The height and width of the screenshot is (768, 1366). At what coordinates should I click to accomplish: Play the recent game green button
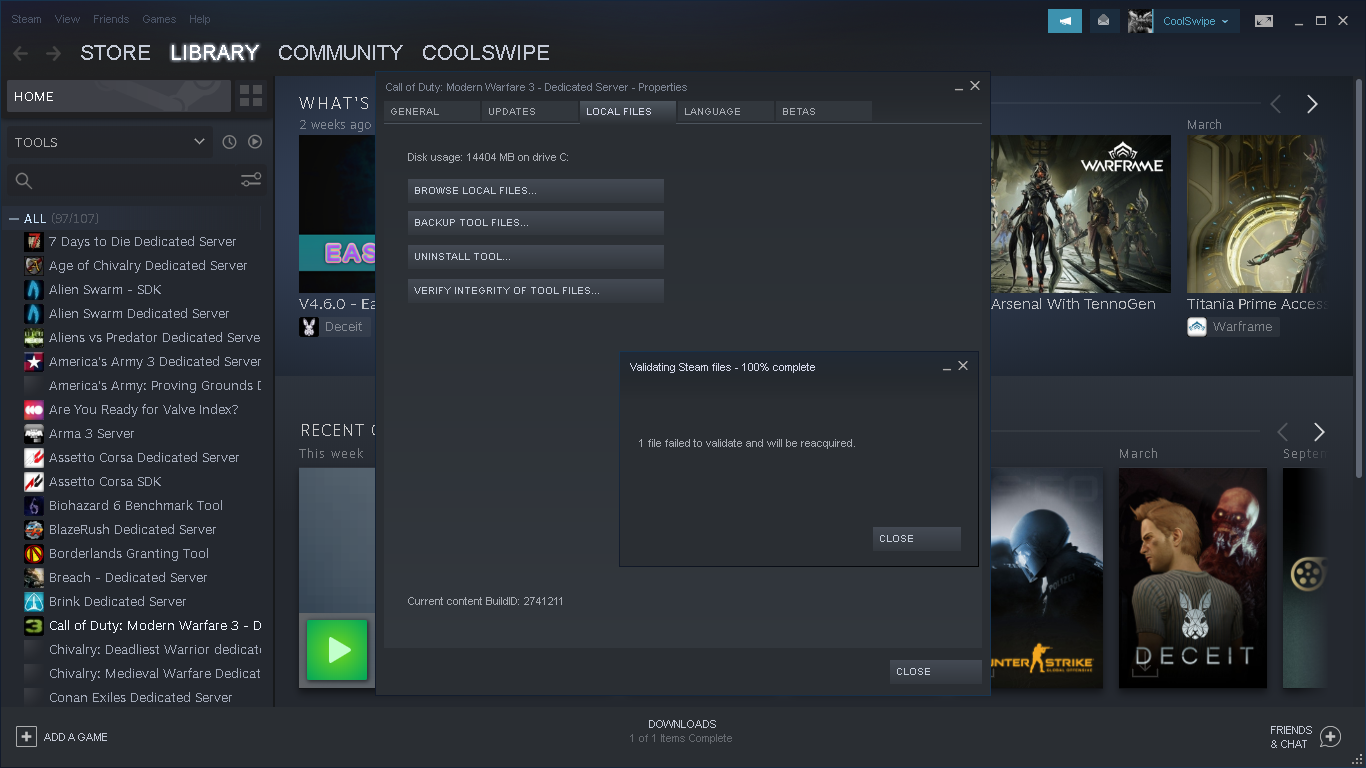coord(337,650)
